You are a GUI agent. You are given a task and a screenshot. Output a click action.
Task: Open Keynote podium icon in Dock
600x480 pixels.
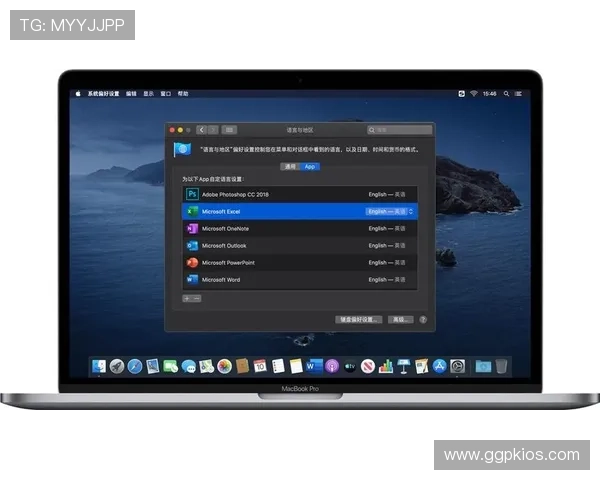point(404,366)
